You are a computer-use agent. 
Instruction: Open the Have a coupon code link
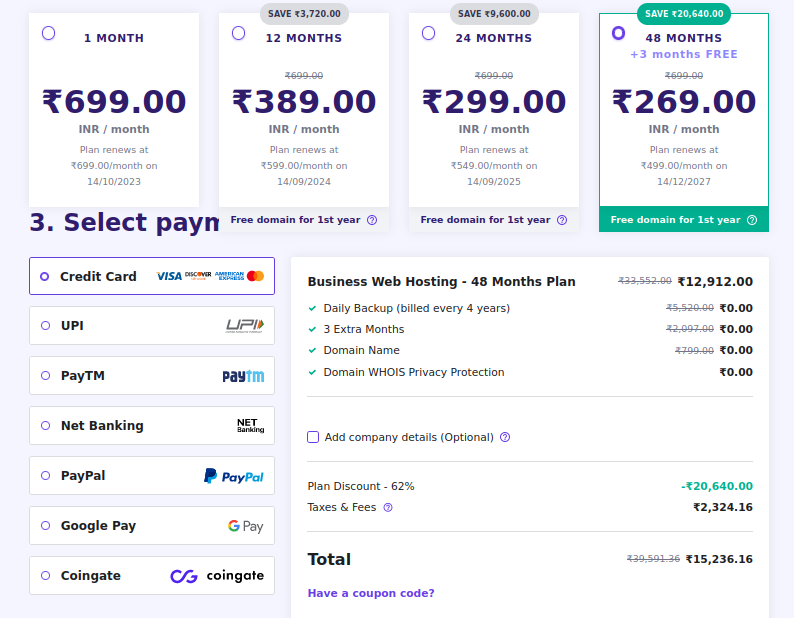pos(371,593)
